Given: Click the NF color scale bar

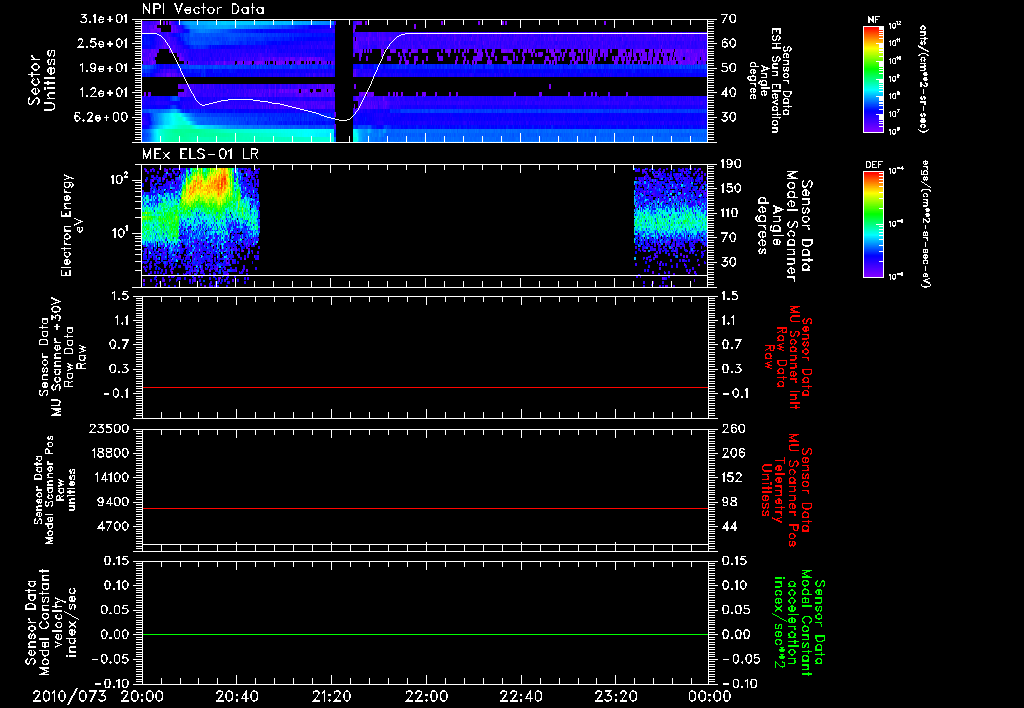Looking at the screenshot, I should (874, 79).
